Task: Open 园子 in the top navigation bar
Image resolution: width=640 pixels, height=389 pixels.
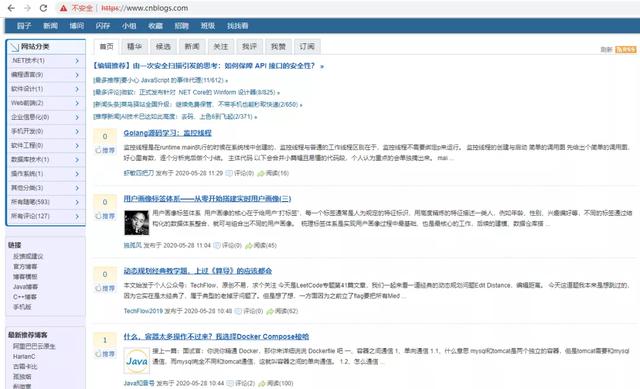Action: pos(24,26)
